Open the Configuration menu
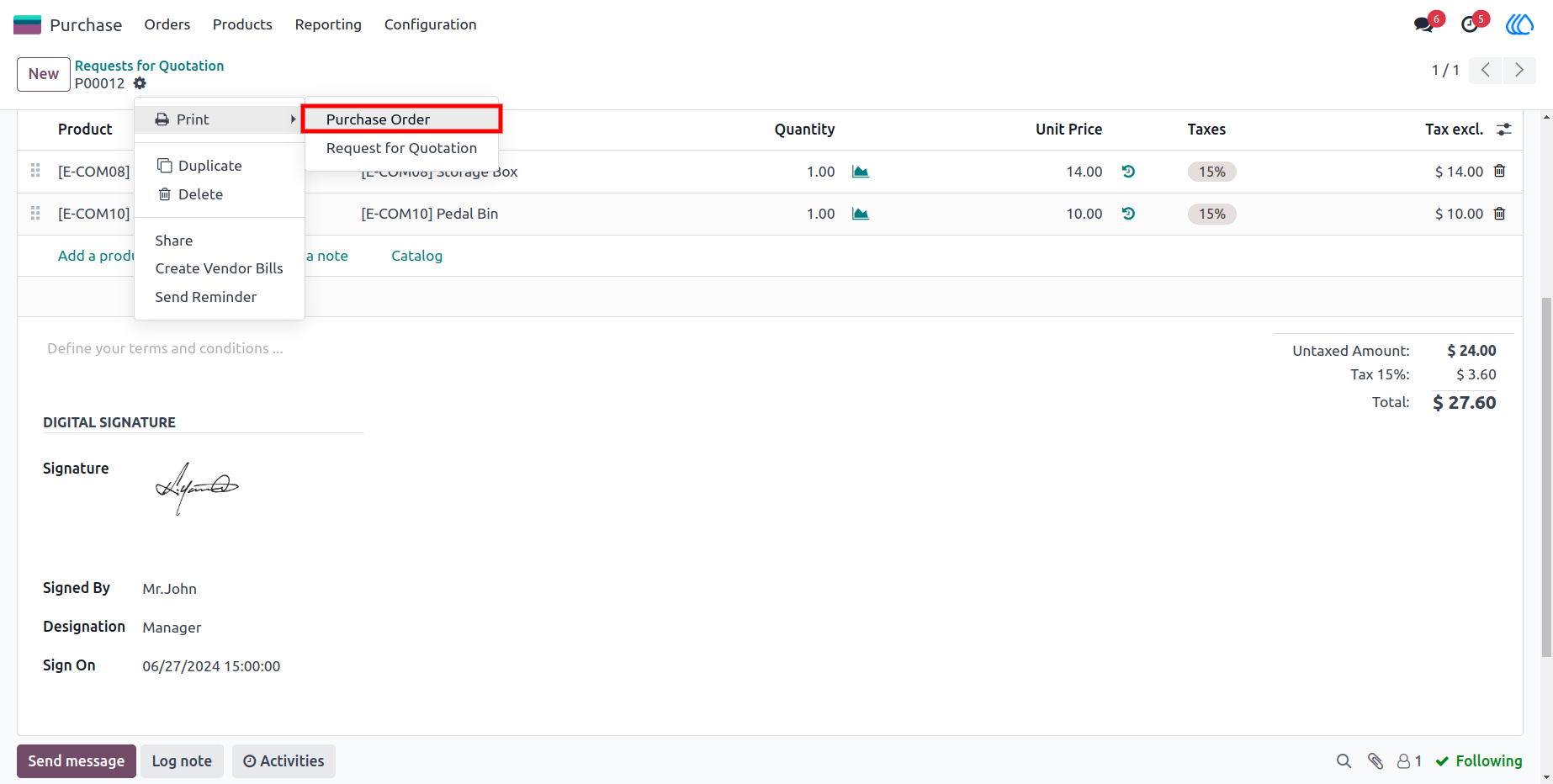This screenshot has height=784, width=1553. pos(431,24)
